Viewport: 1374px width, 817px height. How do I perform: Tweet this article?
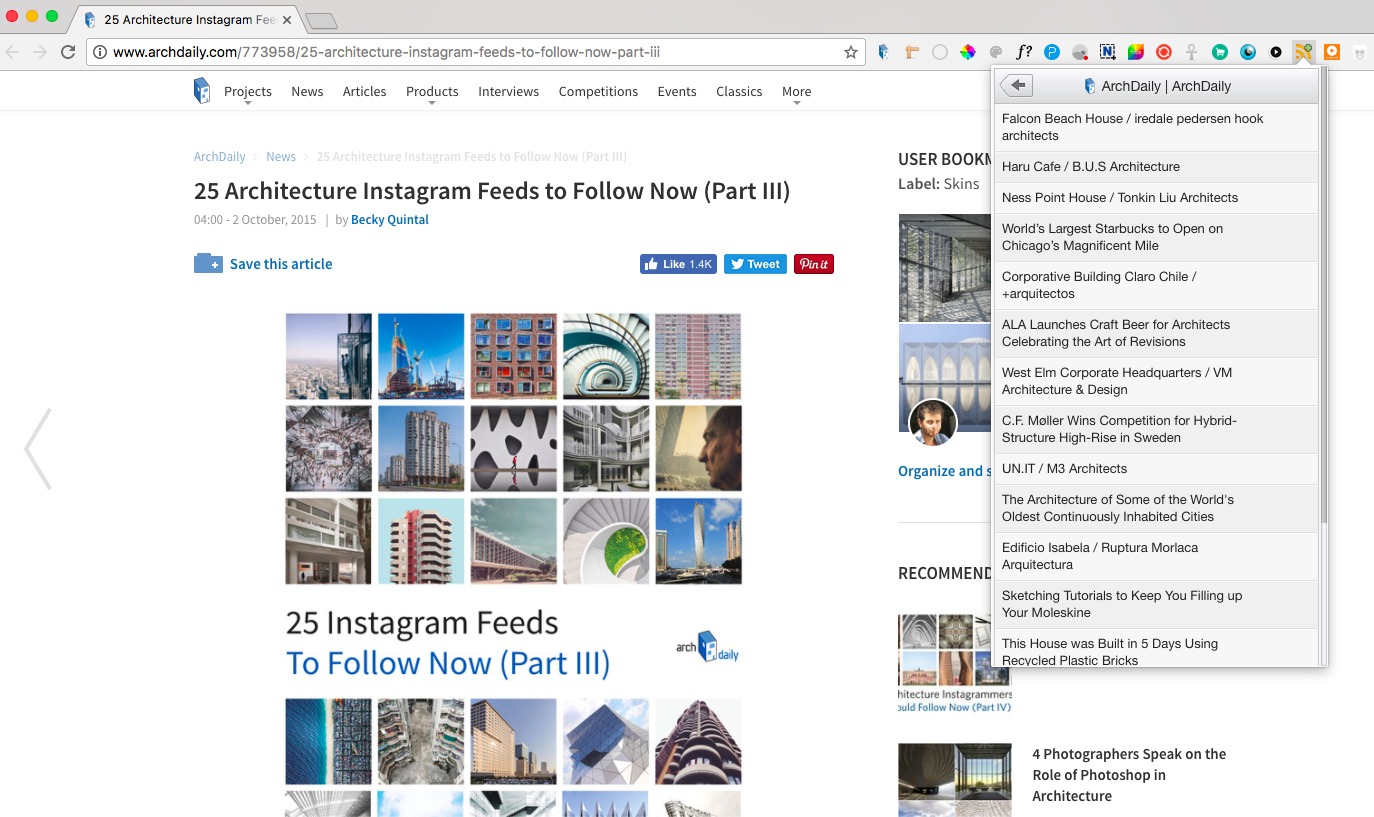click(x=755, y=264)
